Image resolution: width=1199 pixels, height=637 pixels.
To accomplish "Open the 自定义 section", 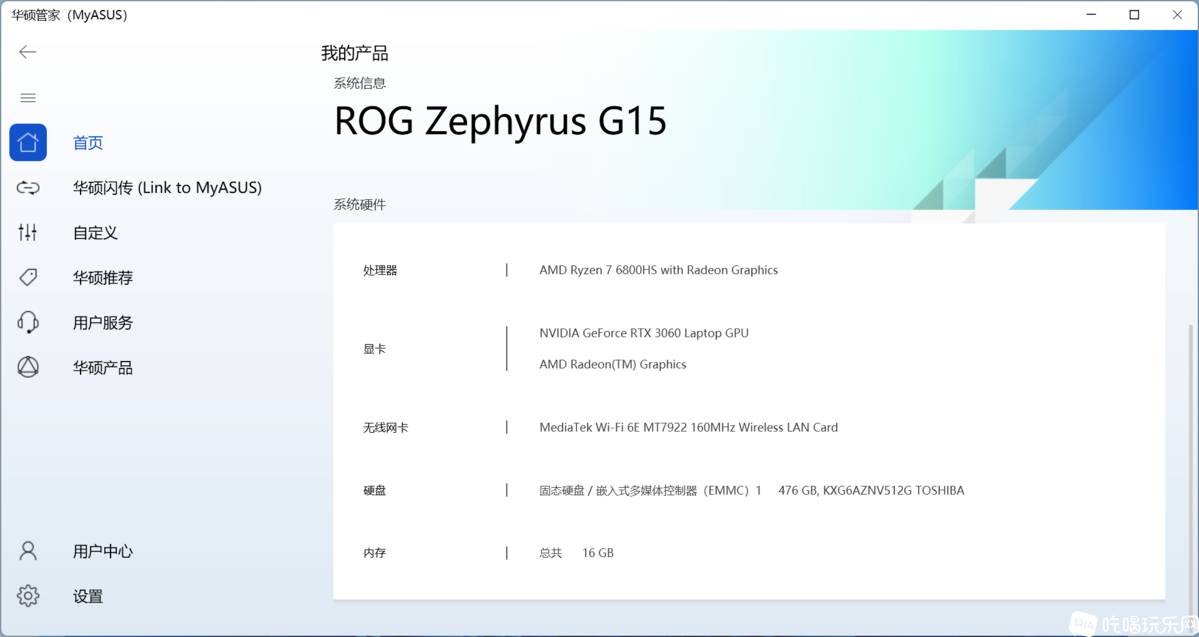I will 96,232.
